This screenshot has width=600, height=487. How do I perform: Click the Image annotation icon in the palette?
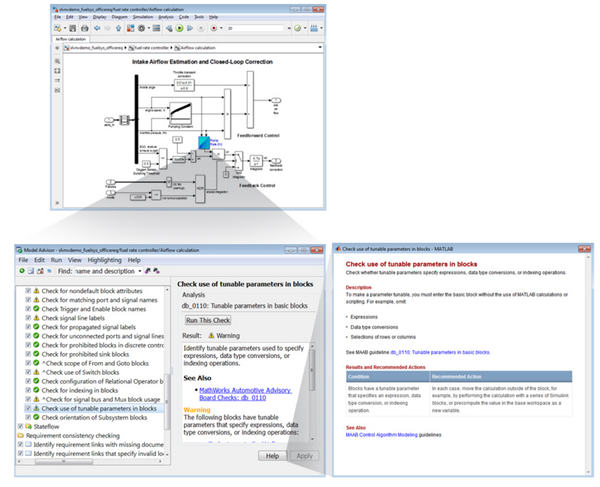[x=57, y=90]
